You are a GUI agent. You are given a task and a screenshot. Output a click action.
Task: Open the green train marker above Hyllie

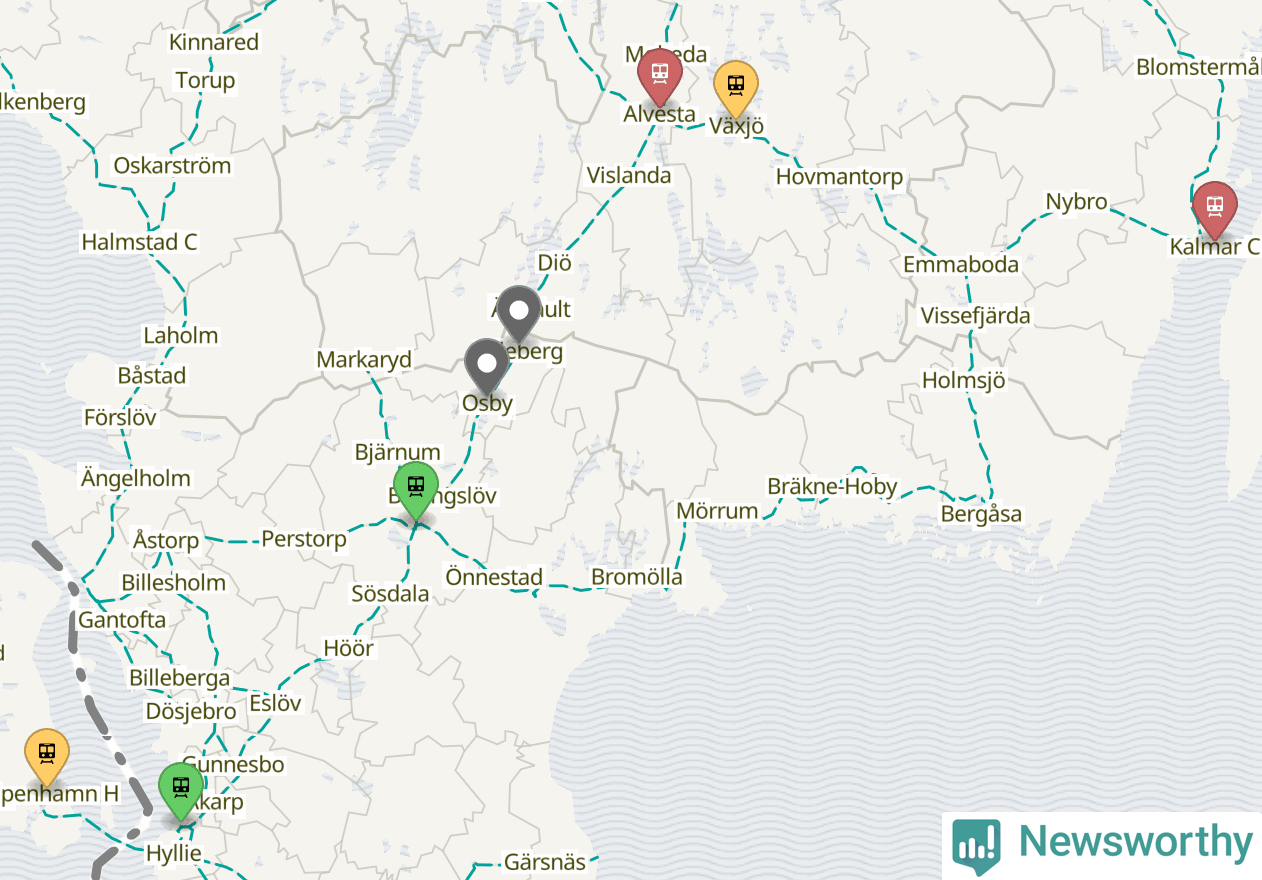pos(181,791)
